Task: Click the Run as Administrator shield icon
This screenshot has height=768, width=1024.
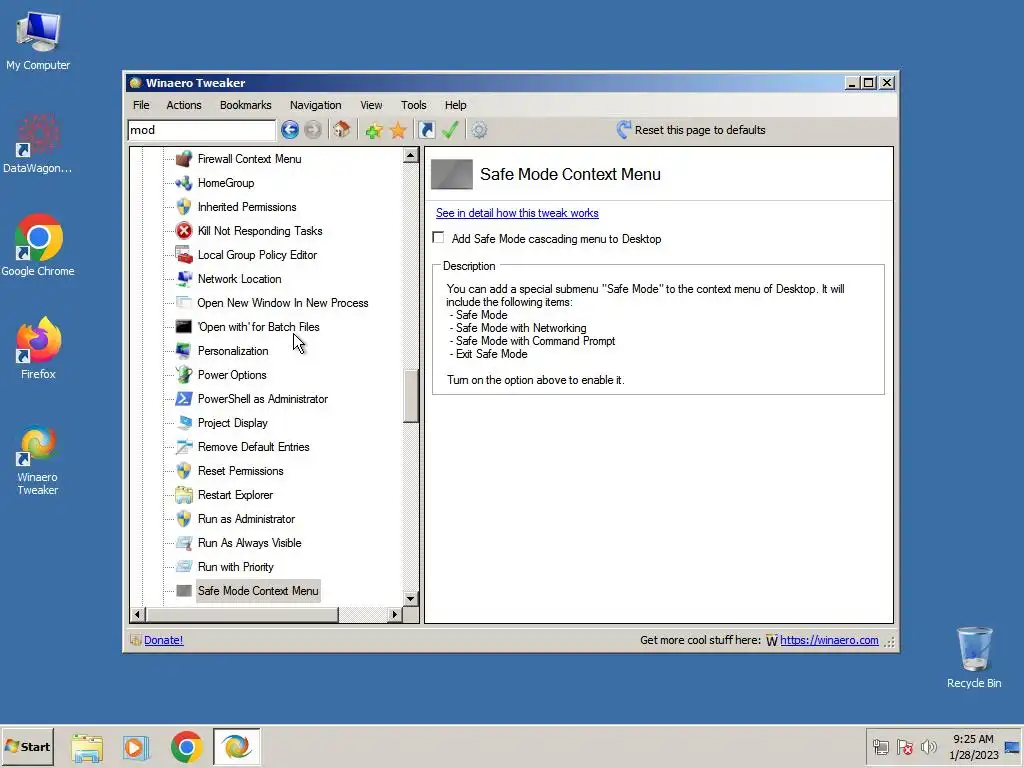Action: coord(184,519)
